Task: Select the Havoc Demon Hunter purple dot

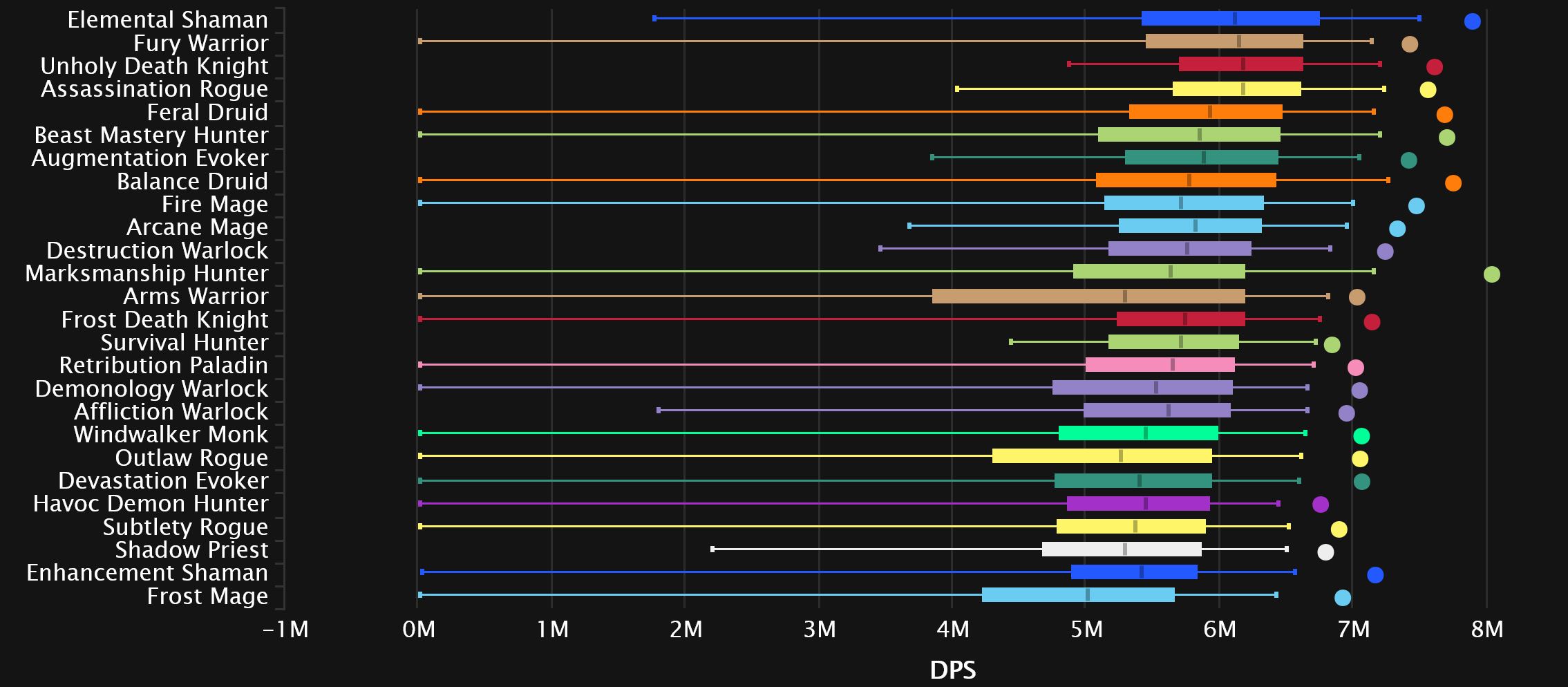Action: point(1320,505)
